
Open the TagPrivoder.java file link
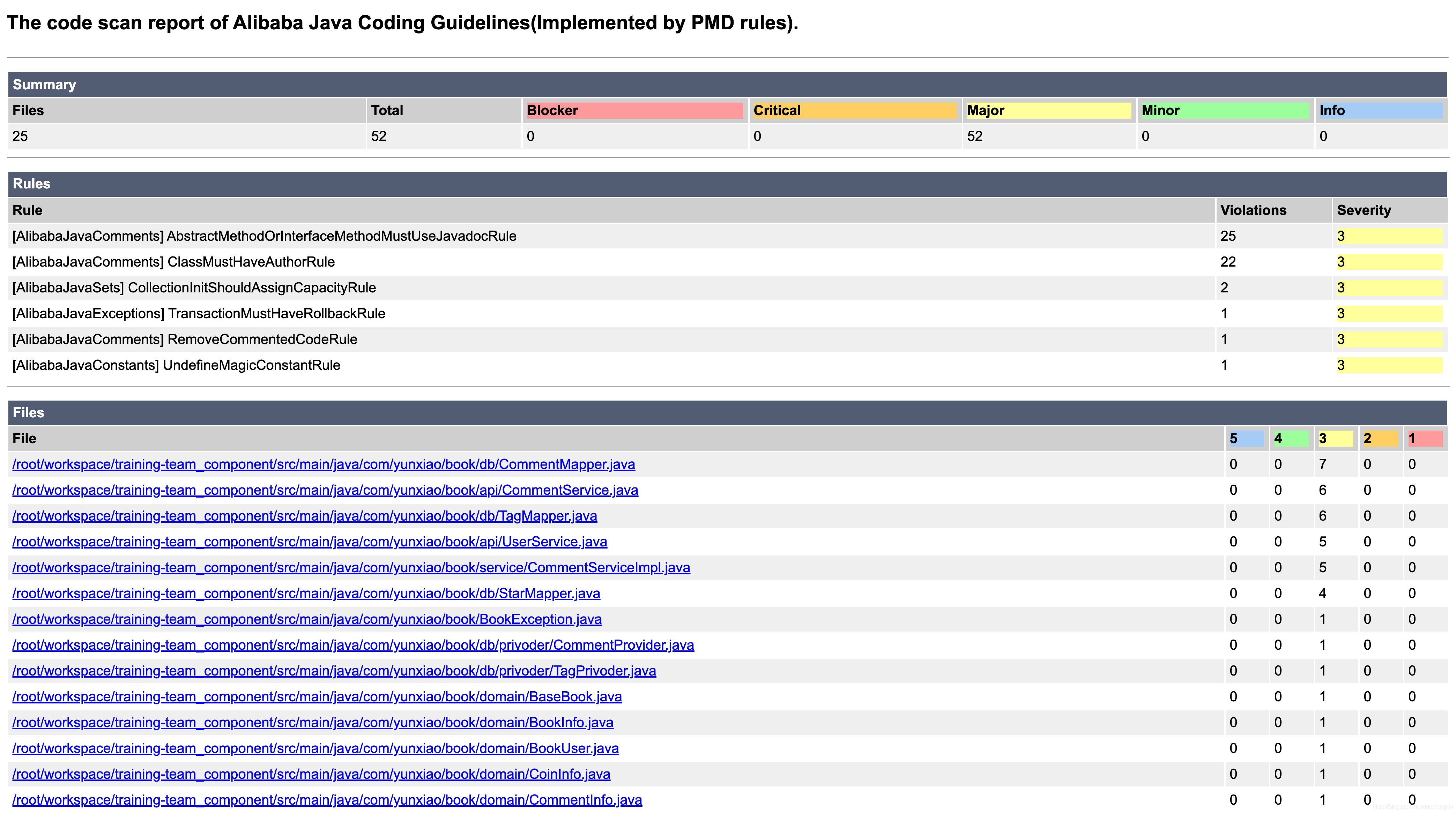[x=334, y=671]
